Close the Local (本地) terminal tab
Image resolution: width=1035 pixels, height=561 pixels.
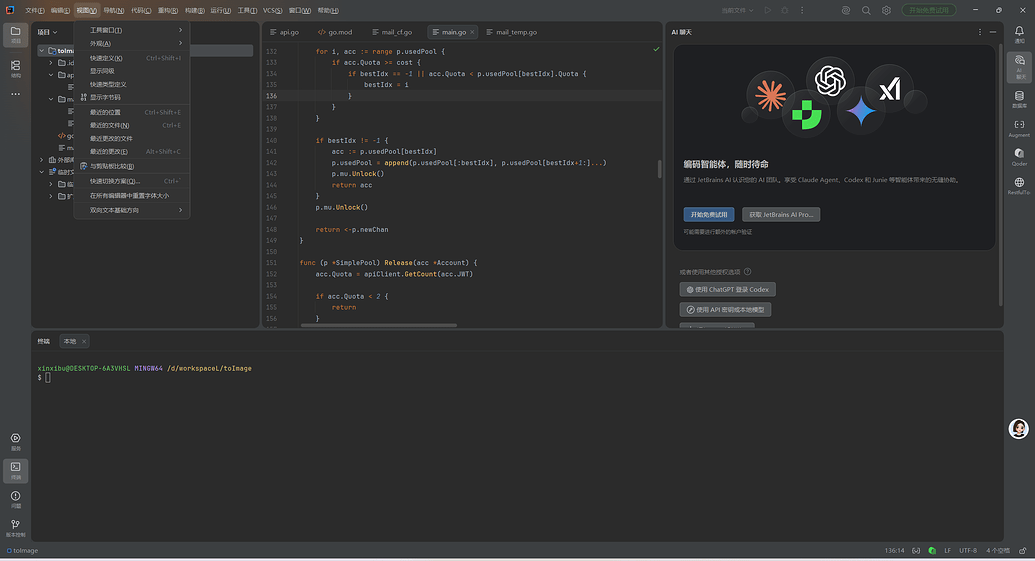(84, 341)
